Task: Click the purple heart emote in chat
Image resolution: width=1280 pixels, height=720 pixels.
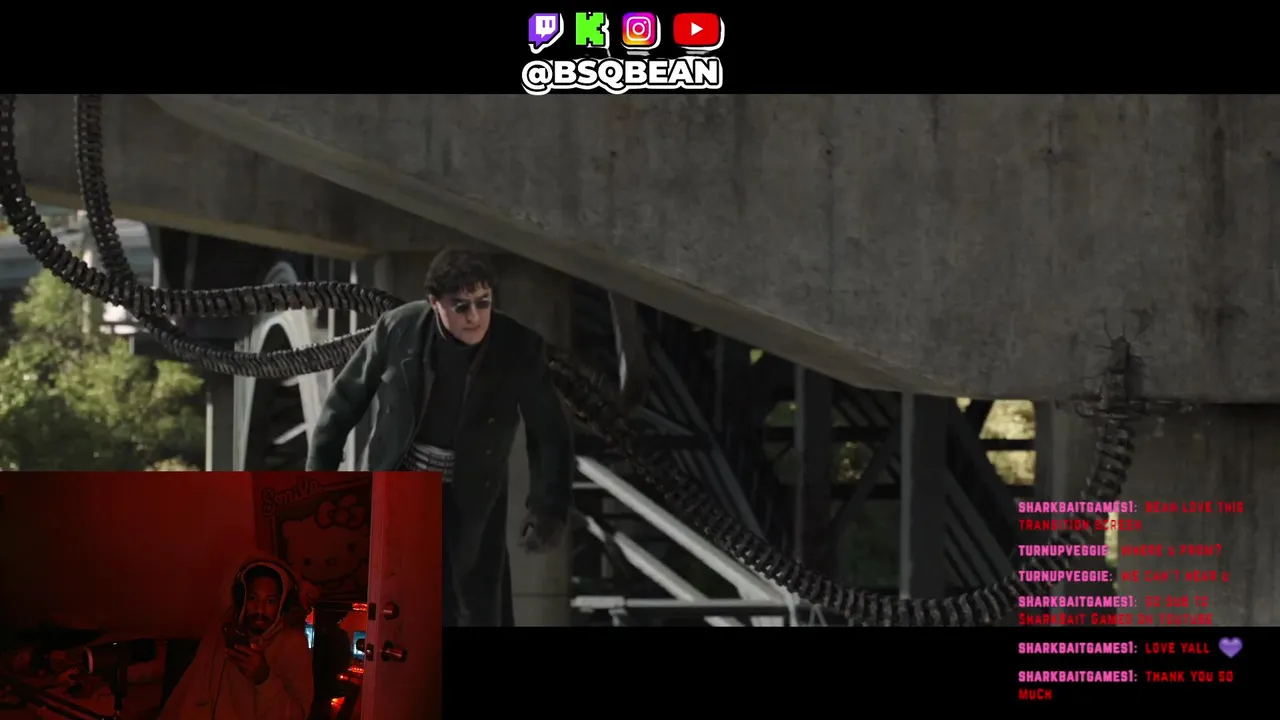Action: (1230, 648)
